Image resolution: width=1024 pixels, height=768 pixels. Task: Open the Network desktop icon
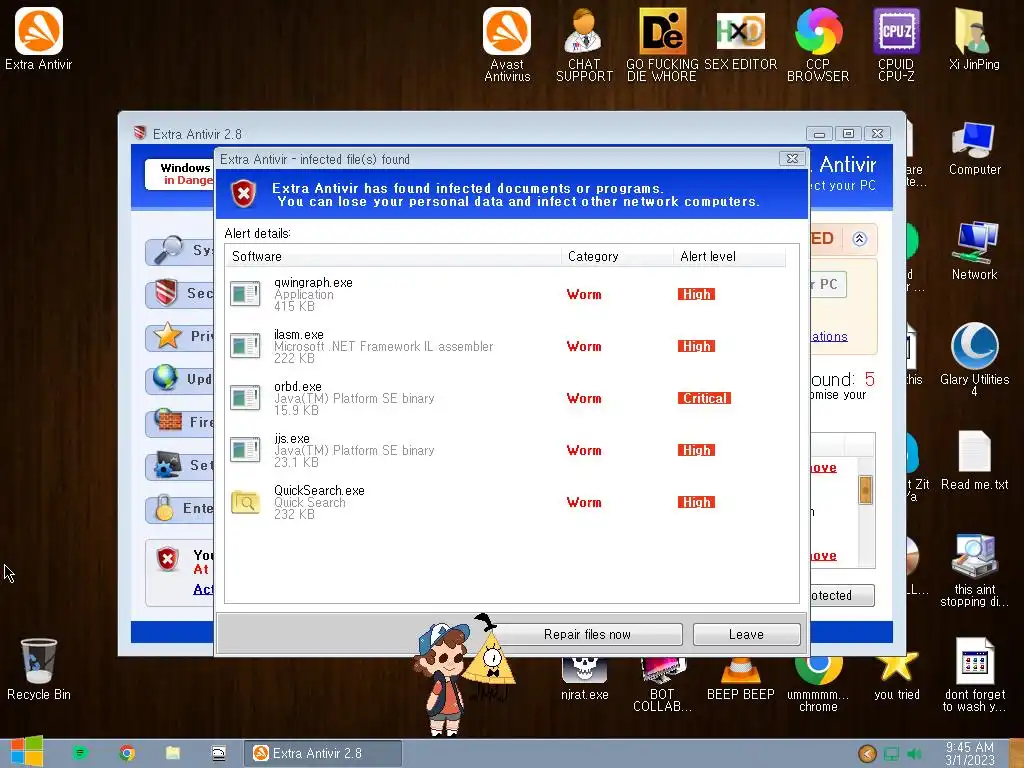(974, 251)
